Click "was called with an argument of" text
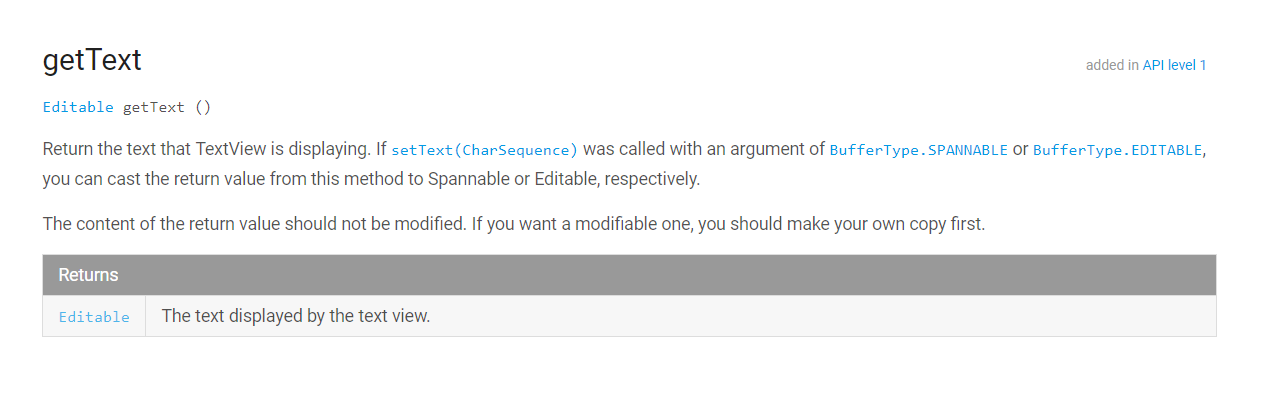 [704, 149]
